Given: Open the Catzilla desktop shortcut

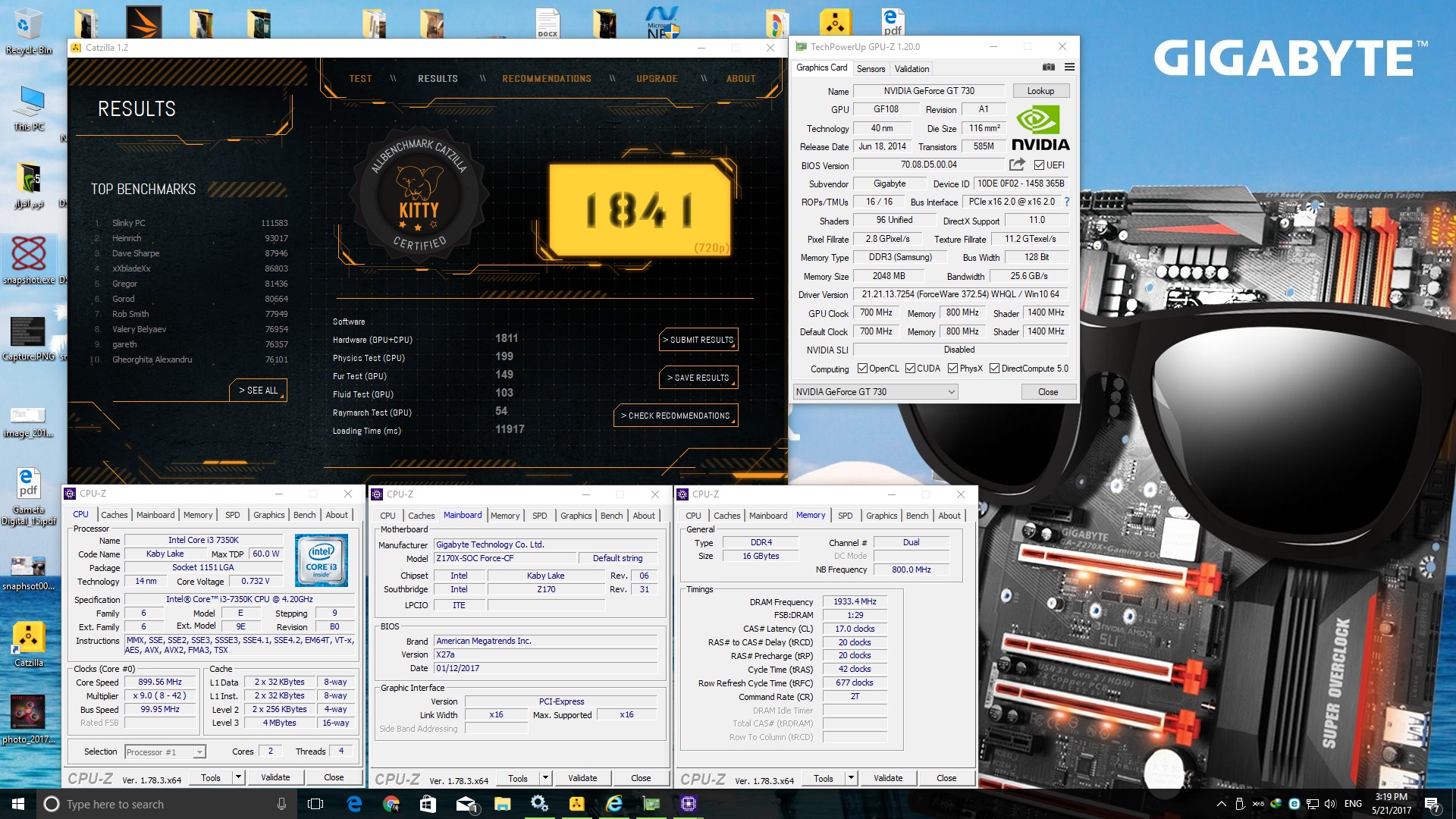Looking at the screenshot, I should tap(29, 645).
